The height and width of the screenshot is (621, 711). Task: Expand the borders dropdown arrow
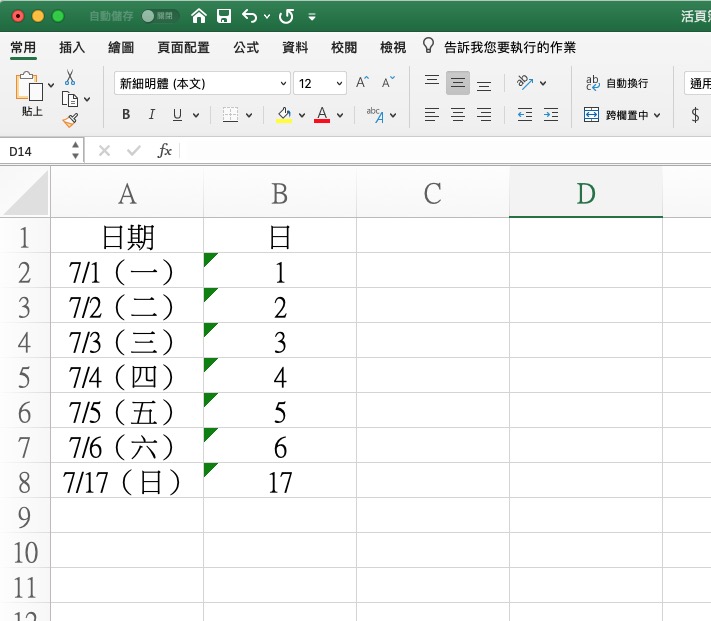[x=249, y=115]
